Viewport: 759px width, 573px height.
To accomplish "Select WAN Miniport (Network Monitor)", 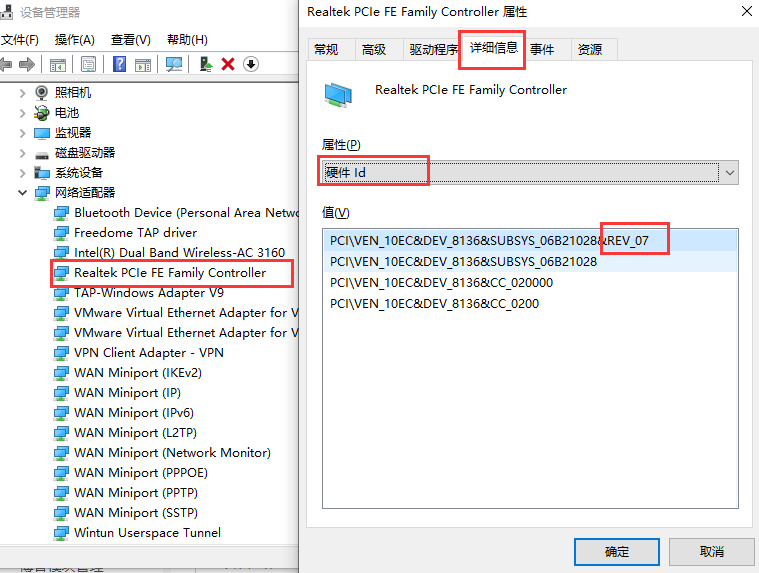I will coord(172,453).
